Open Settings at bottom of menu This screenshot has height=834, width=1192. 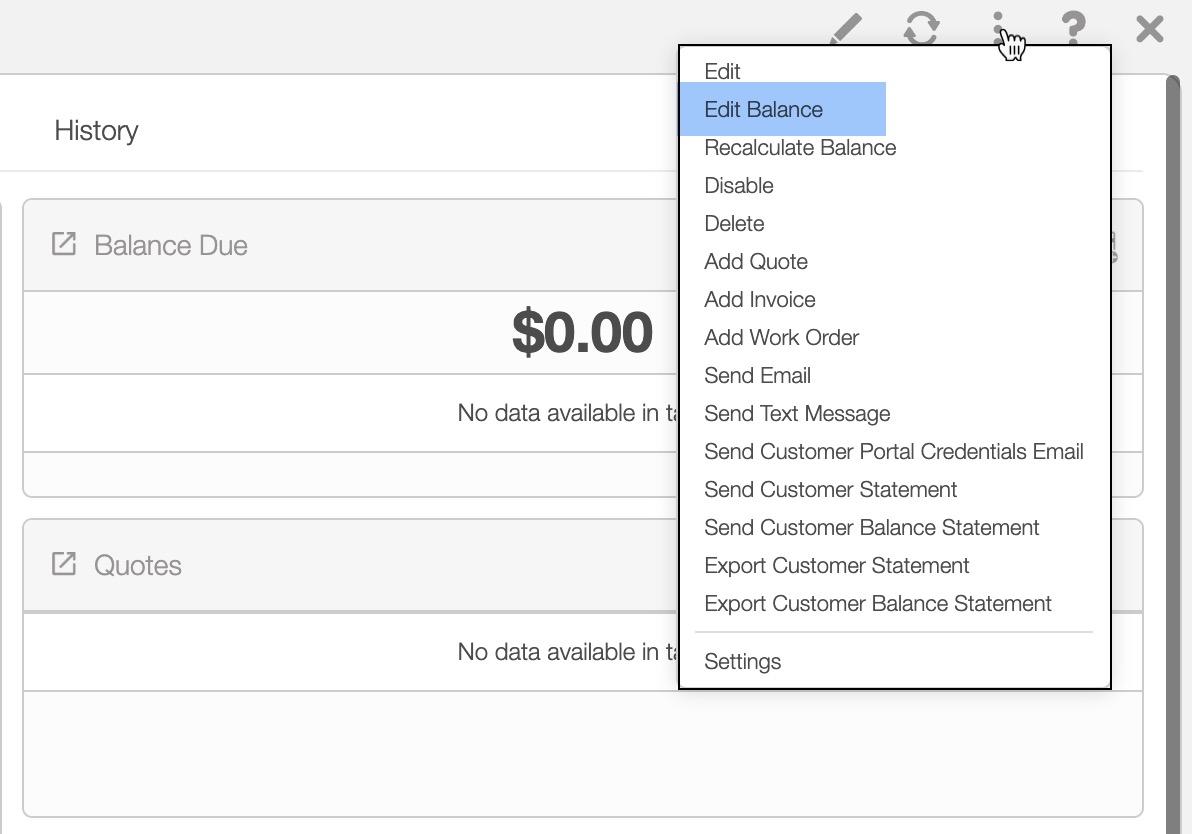click(x=743, y=661)
